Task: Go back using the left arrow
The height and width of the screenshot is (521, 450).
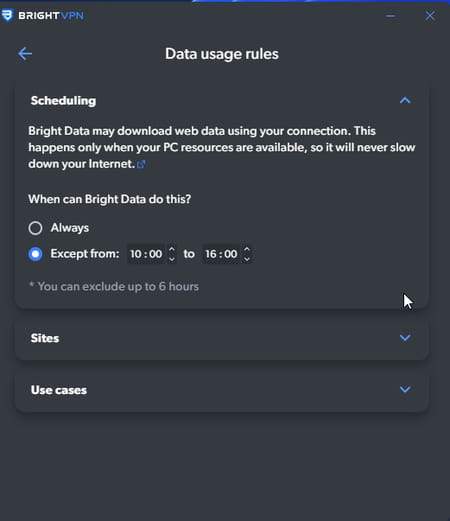Action: [25, 54]
